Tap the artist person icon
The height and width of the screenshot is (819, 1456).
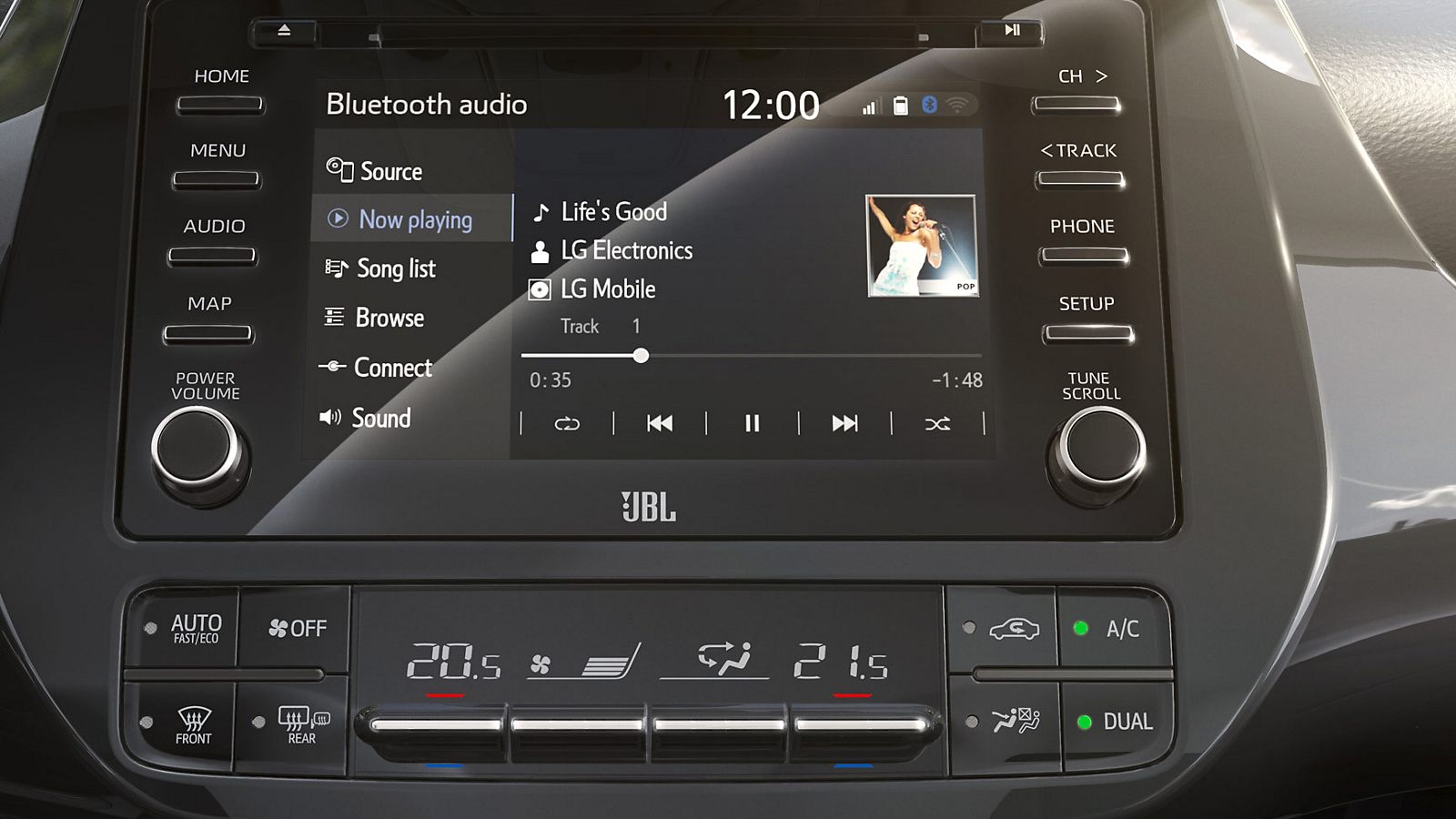[540, 251]
